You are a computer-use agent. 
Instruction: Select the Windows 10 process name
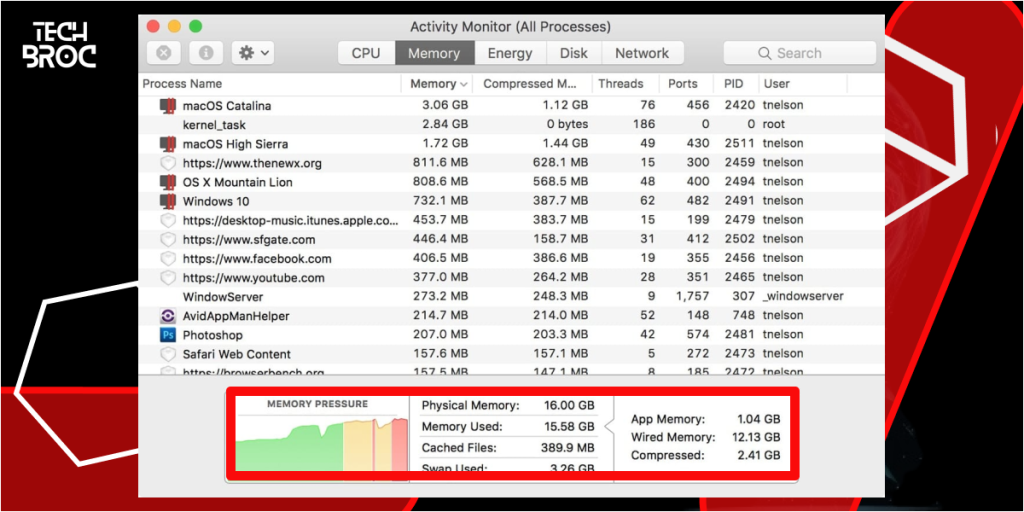click(216, 201)
